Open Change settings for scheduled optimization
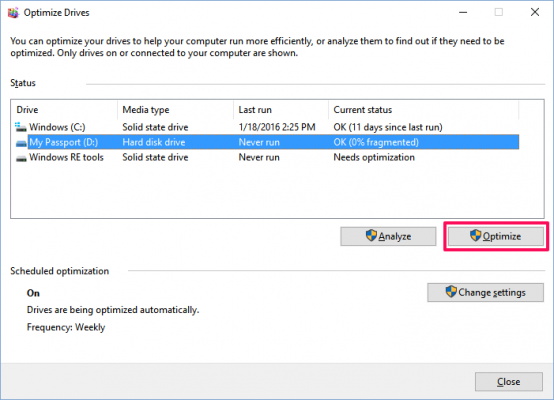Image resolution: width=554 pixels, height=400 pixels. pos(485,292)
